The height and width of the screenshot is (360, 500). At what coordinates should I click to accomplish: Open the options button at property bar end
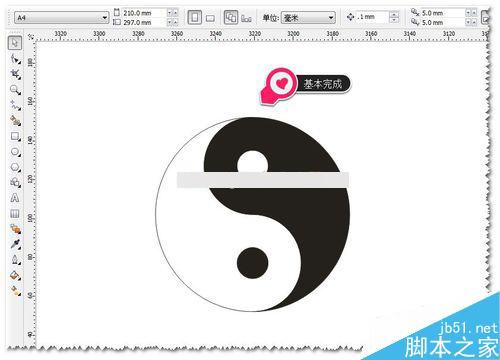tap(486, 17)
